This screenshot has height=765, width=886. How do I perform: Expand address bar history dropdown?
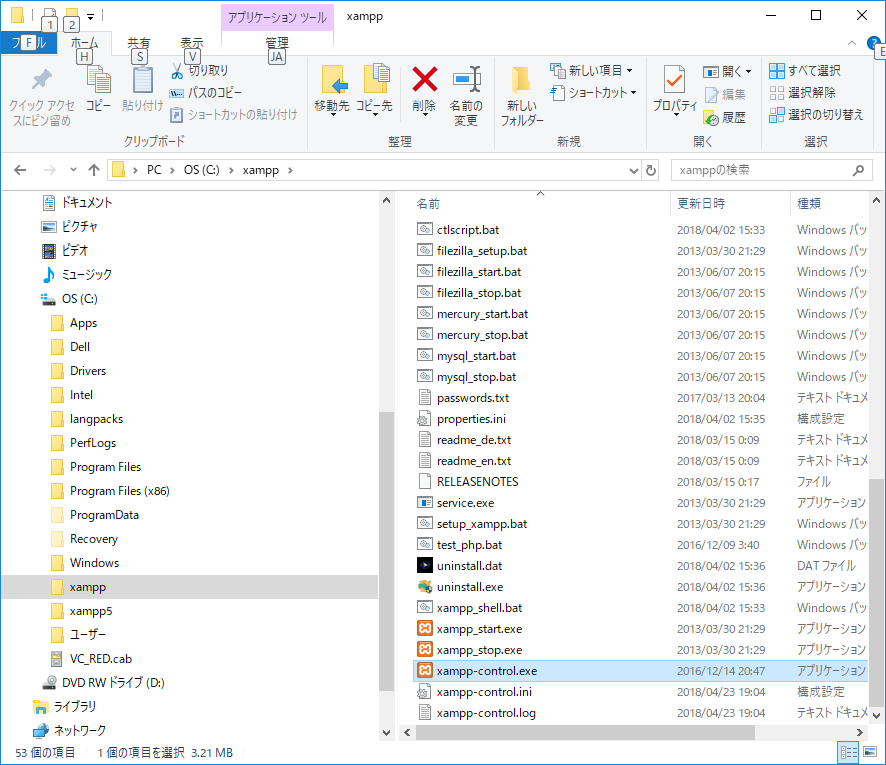click(634, 170)
